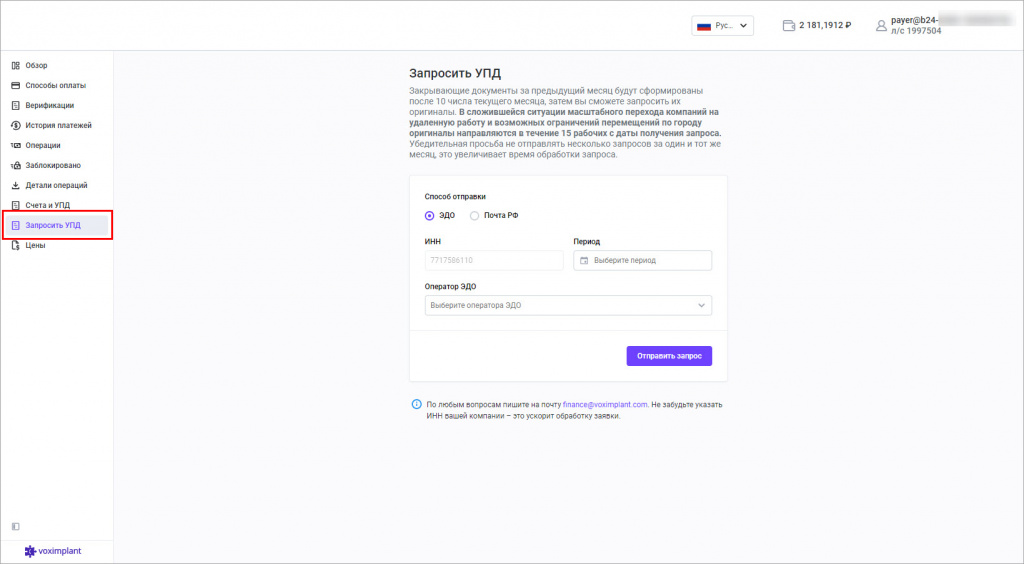Screen dimensions: 1024x564
Task: Select the ЭДО delivery method
Action: (x=430, y=215)
